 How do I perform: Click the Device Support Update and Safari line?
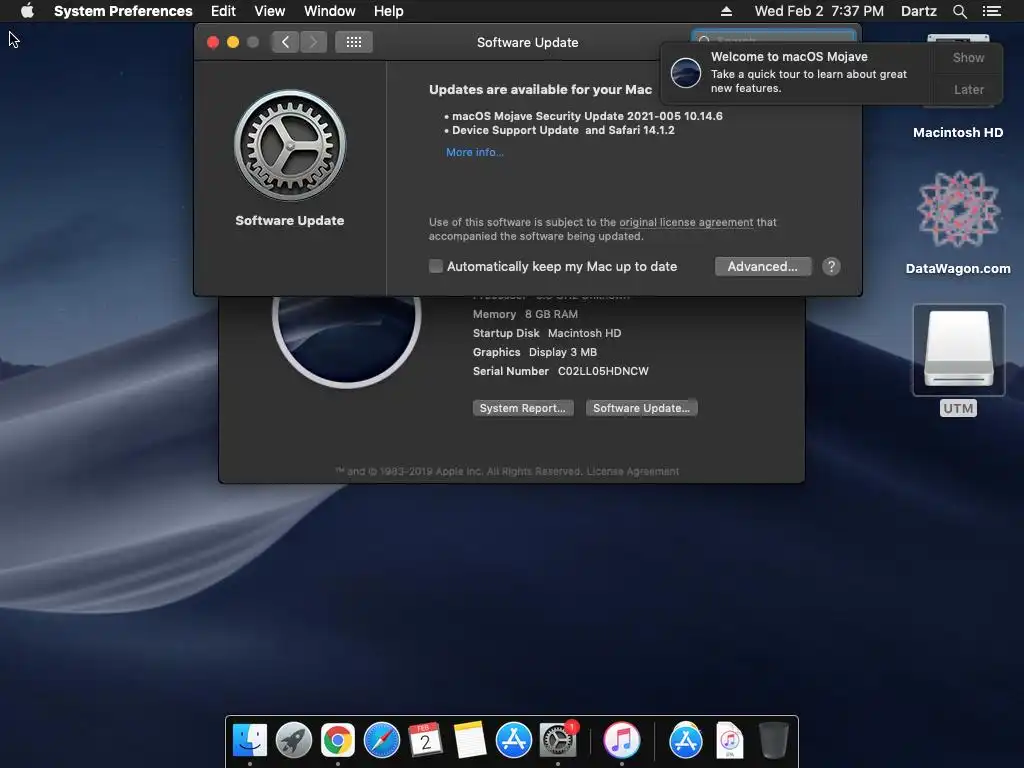point(563,130)
